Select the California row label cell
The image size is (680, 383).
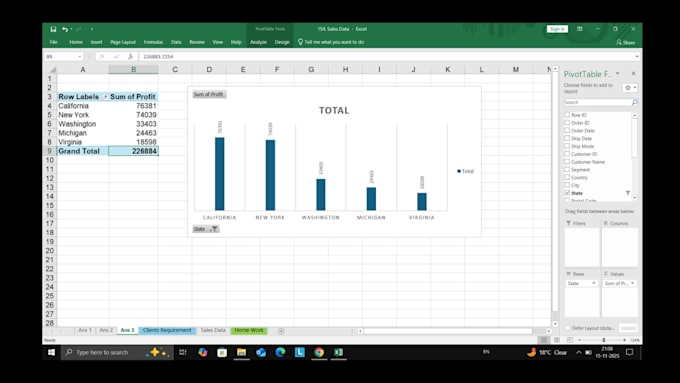[82, 106]
